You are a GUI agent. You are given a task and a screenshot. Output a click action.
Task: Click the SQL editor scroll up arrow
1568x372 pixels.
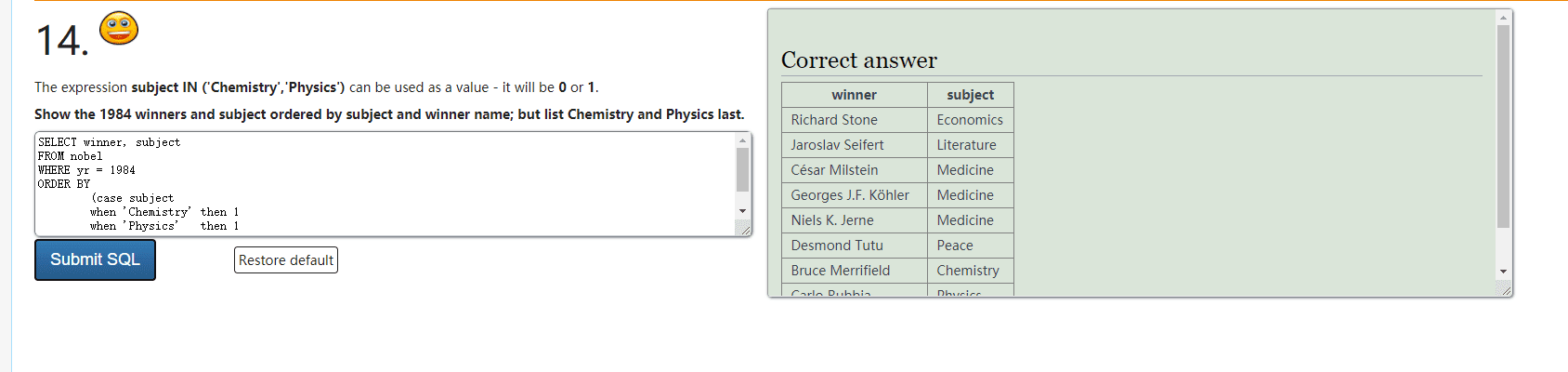click(742, 140)
